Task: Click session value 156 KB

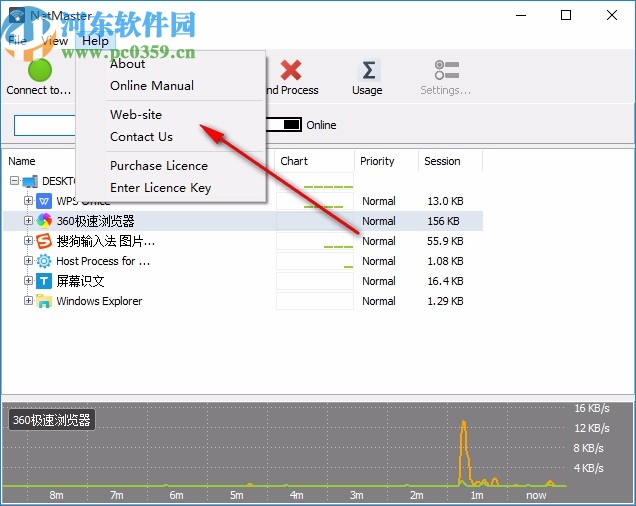Action: (443, 221)
